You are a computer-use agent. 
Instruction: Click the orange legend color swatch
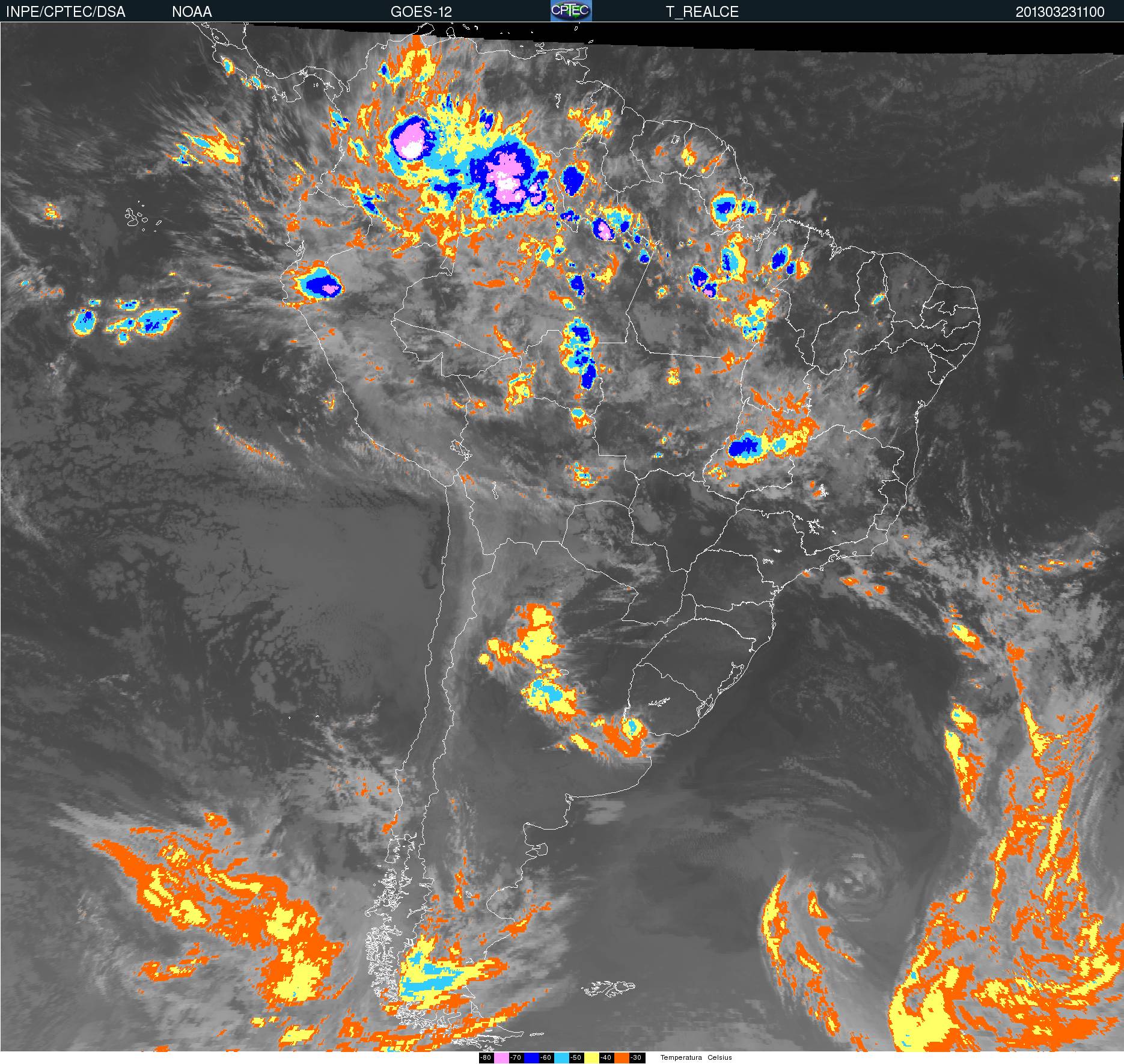(622, 1058)
